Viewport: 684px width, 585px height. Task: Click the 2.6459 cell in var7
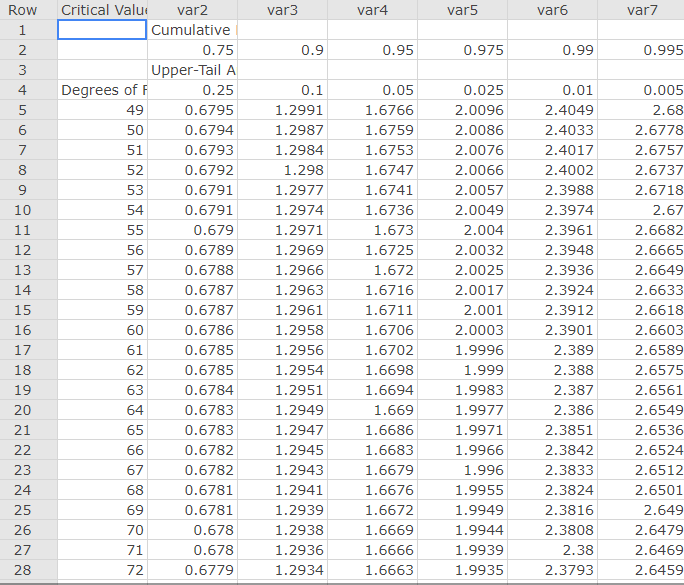coord(642,570)
